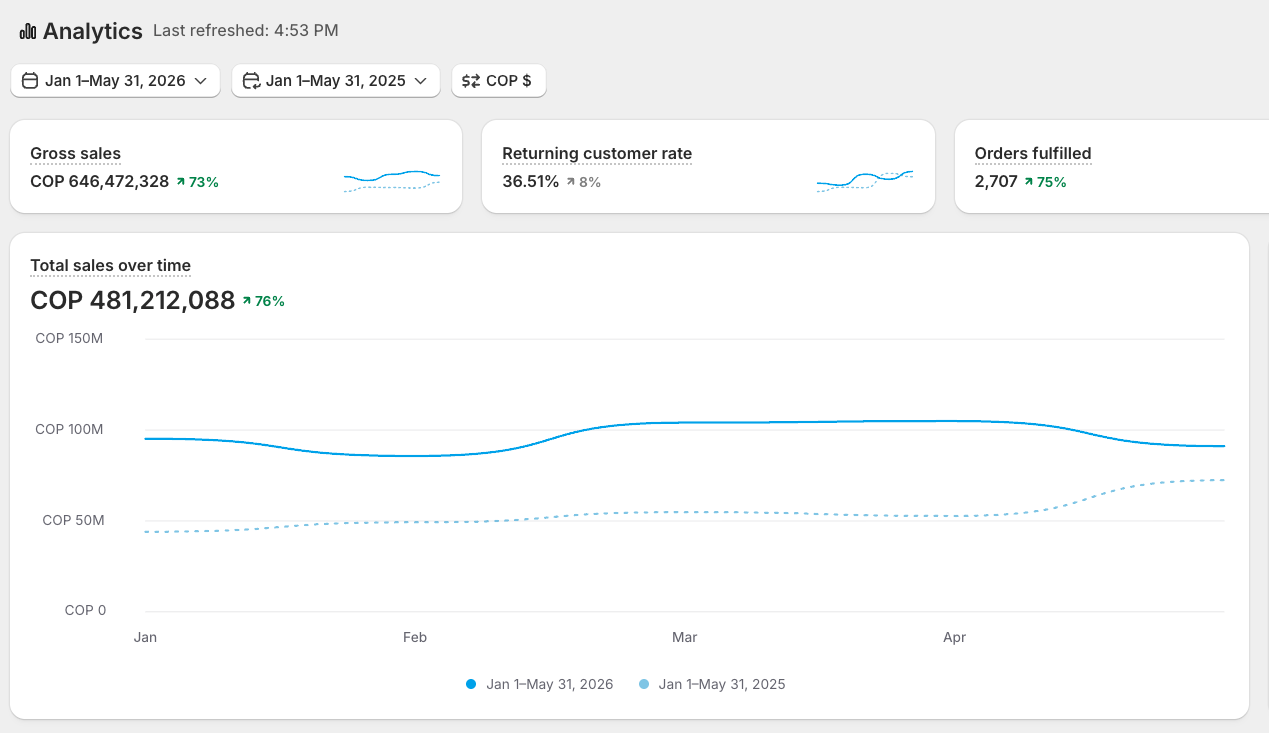Click the solid 2026 line above Mar

[x=684, y=423]
